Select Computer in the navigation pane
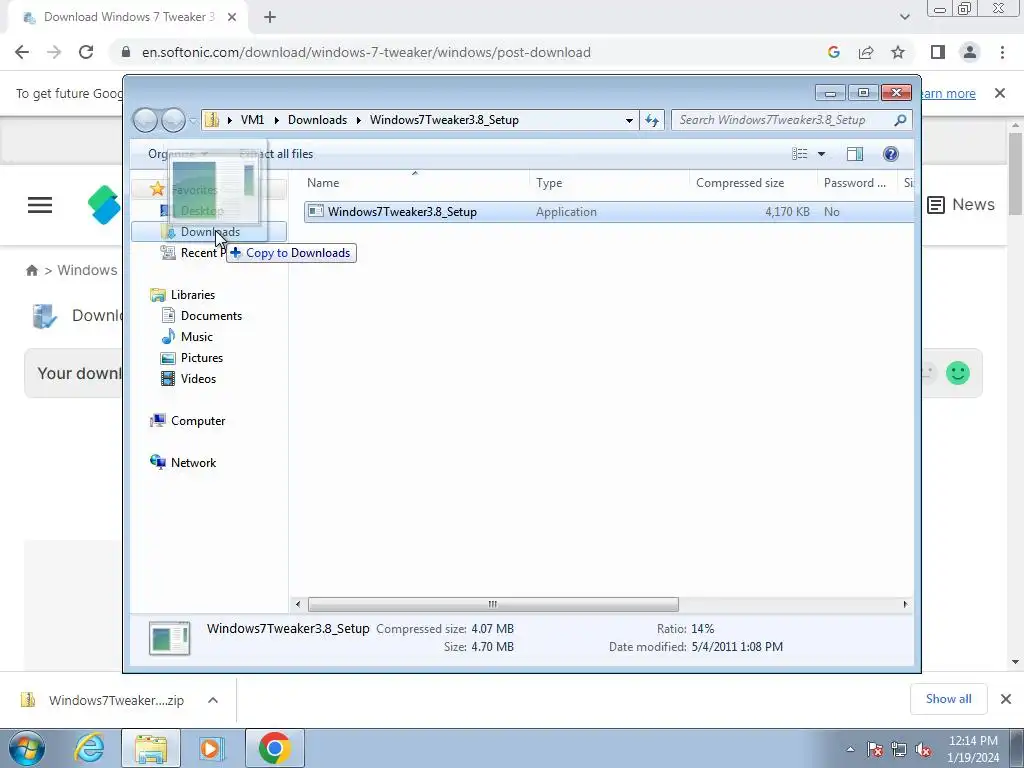The width and height of the screenshot is (1024, 768). click(x=197, y=421)
